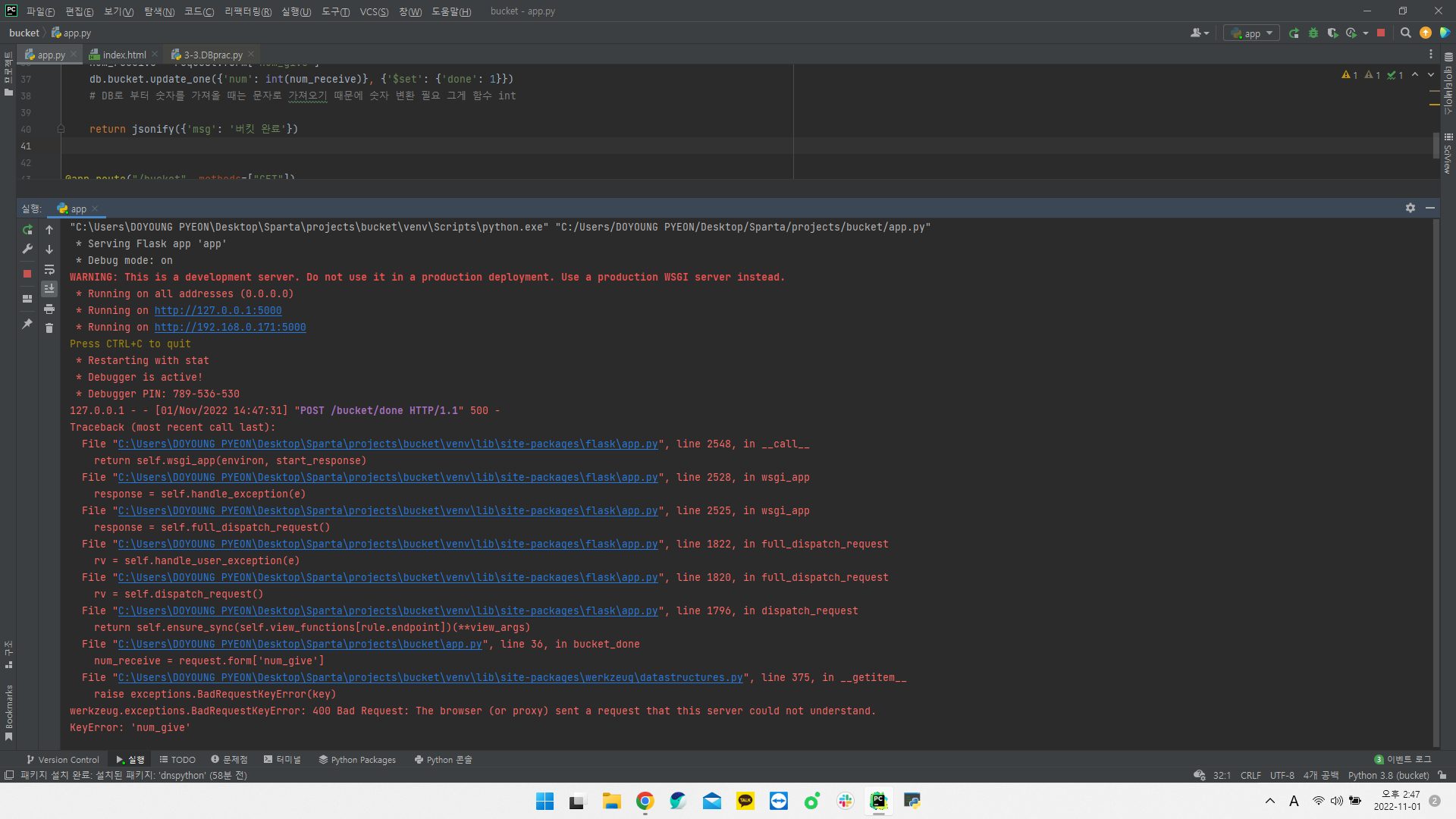
Task: Change the 4-space indent setting
Action: [1321, 775]
